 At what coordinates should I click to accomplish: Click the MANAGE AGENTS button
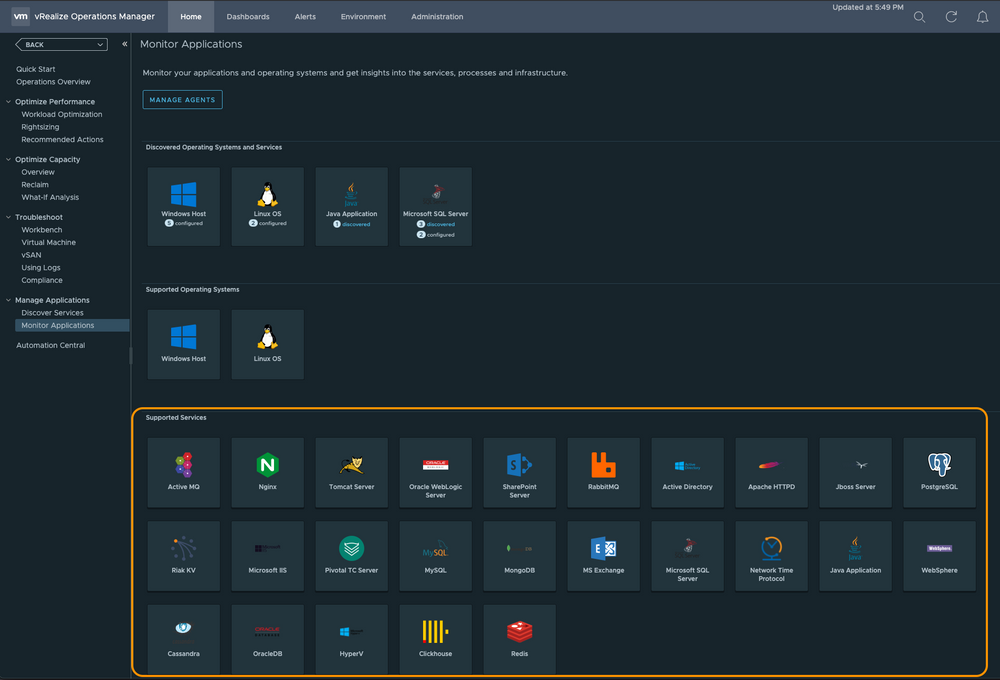182,100
